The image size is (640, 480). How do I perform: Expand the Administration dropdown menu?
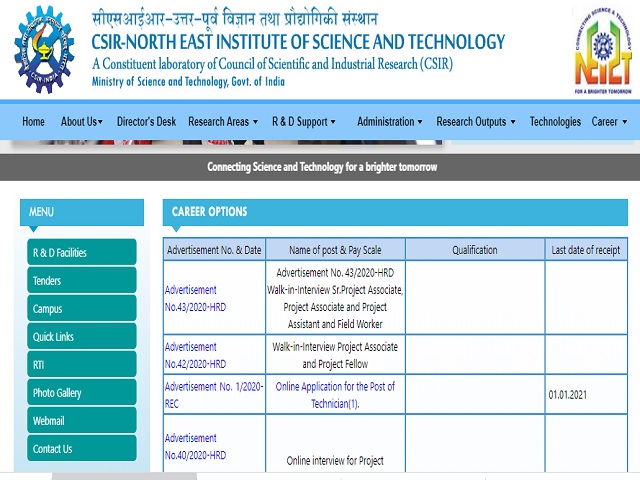(x=390, y=122)
